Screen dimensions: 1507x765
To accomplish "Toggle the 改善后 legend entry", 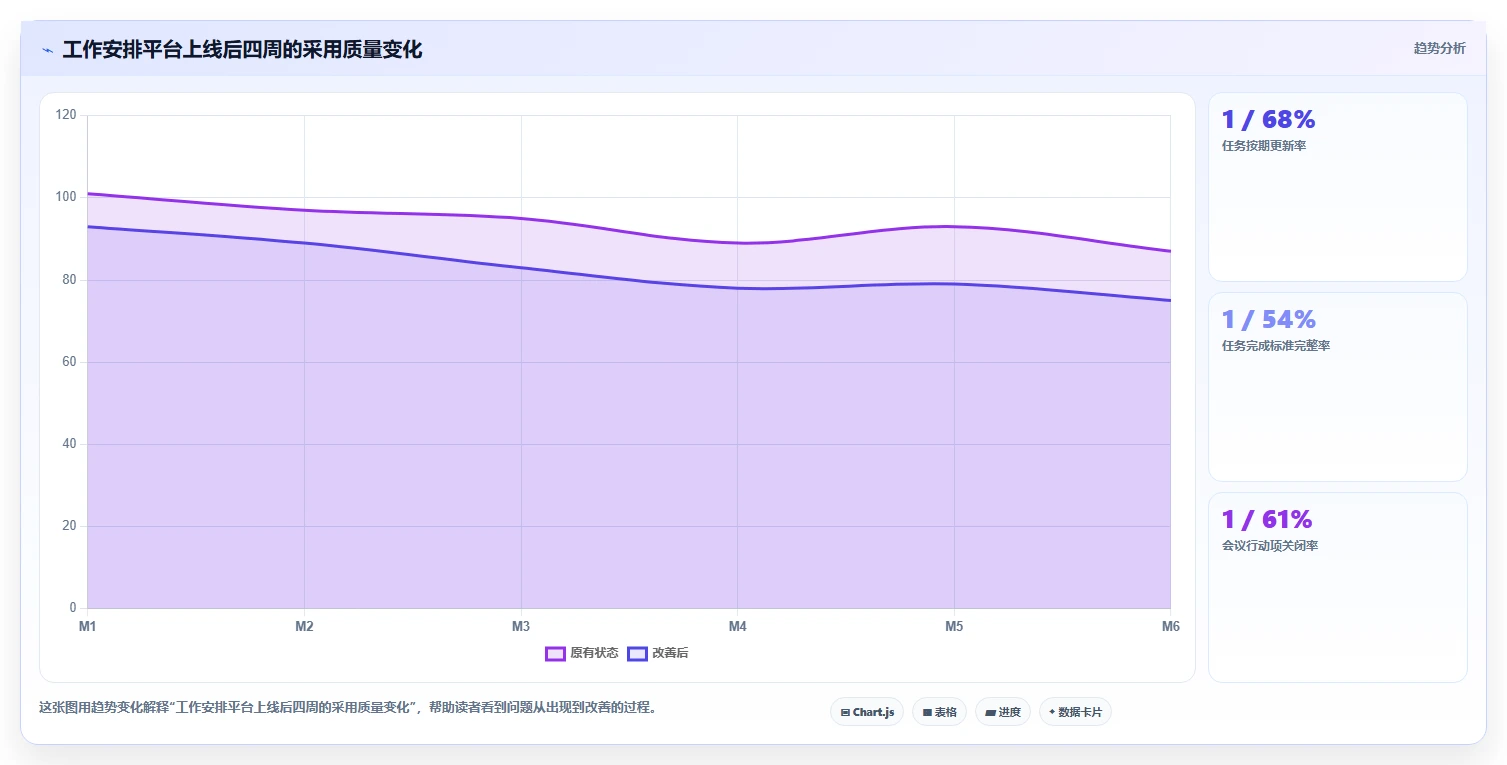I will tap(658, 653).
